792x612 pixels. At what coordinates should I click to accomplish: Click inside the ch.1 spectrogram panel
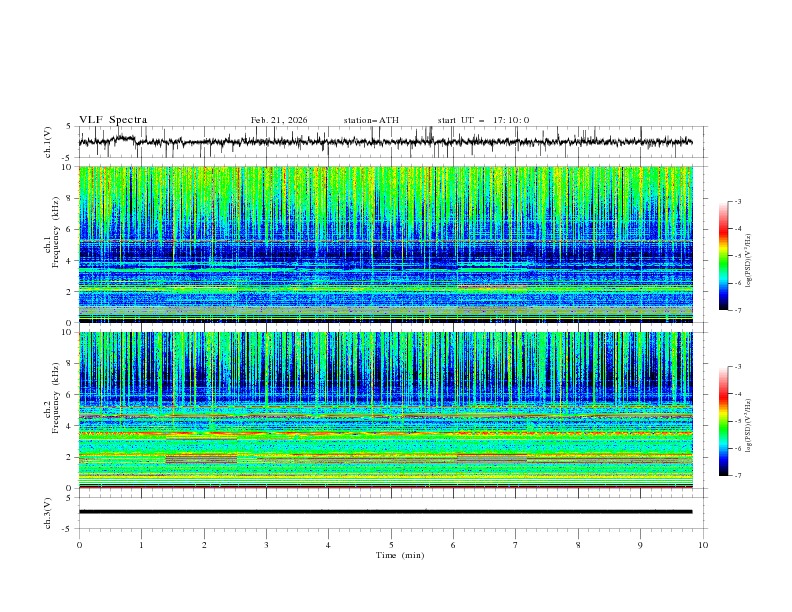click(x=386, y=244)
